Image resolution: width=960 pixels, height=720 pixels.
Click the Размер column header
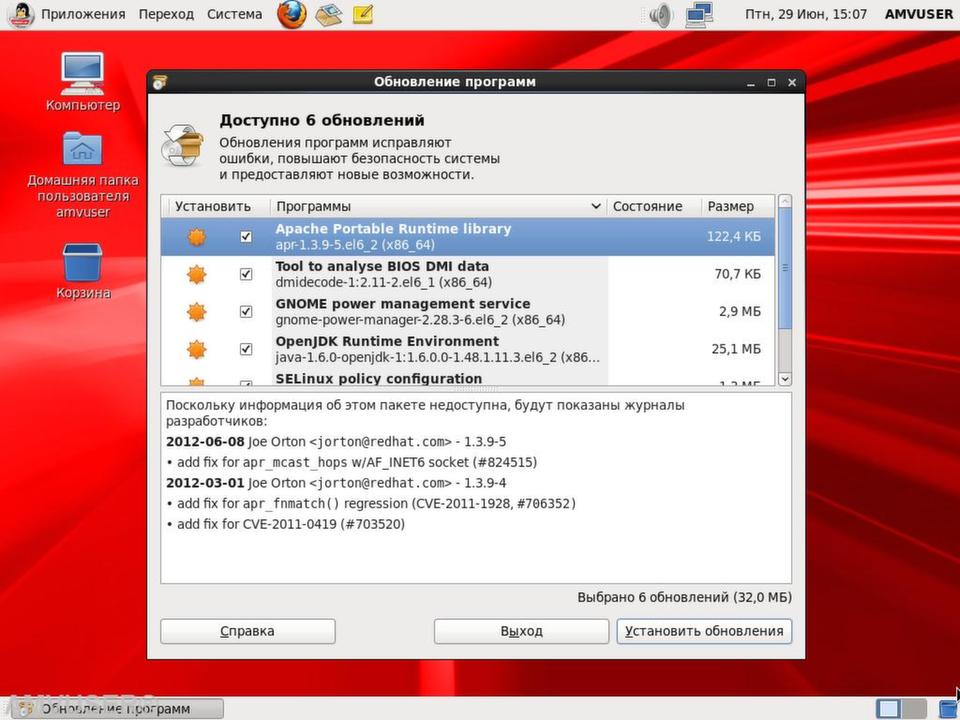738,206
